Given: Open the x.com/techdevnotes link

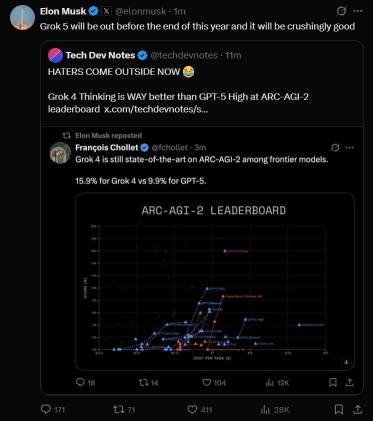Looking at the screenshot, I should pyautogui.click(x=156, y=109).
